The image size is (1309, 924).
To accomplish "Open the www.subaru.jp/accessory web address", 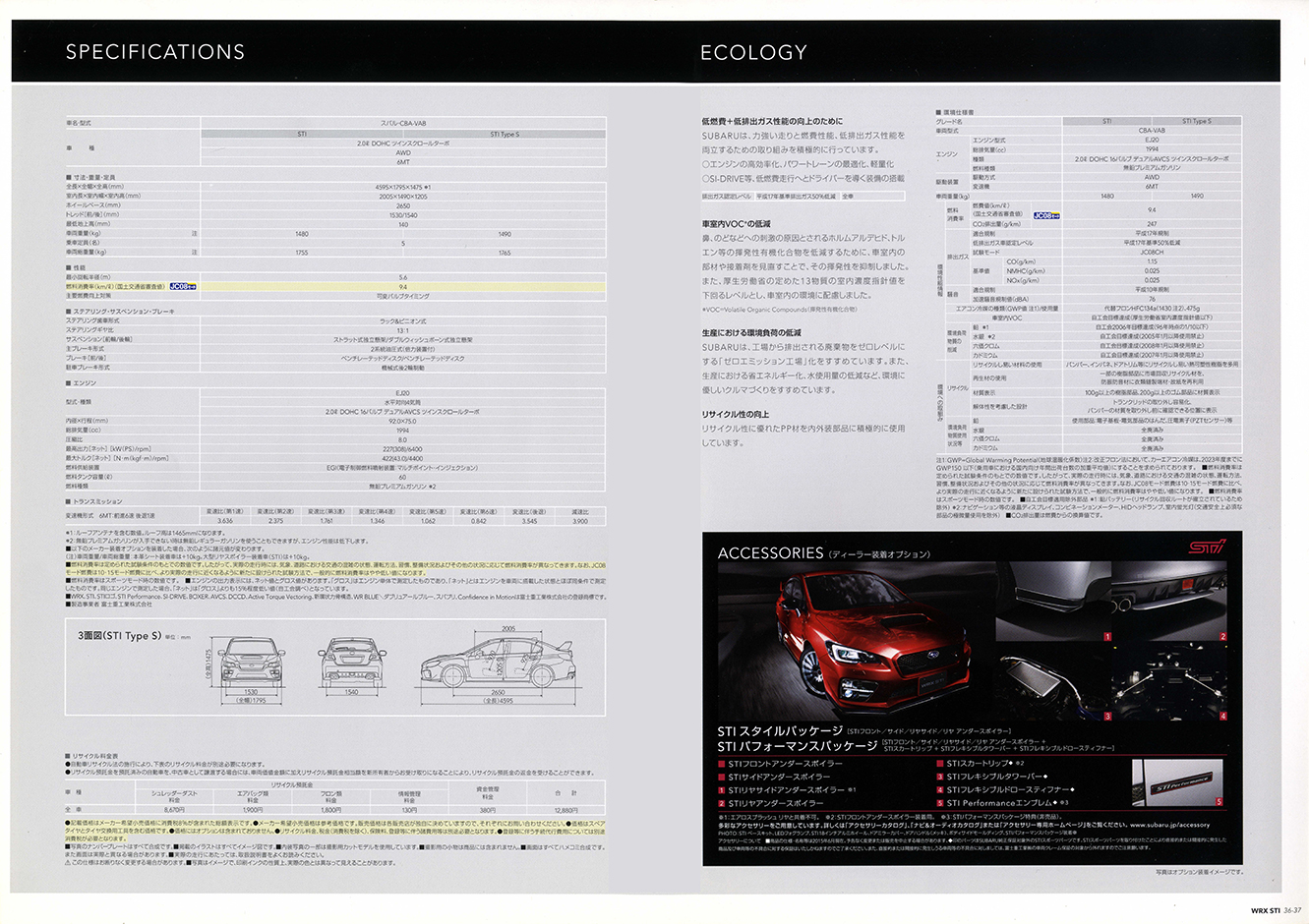I will (1169, 825).
